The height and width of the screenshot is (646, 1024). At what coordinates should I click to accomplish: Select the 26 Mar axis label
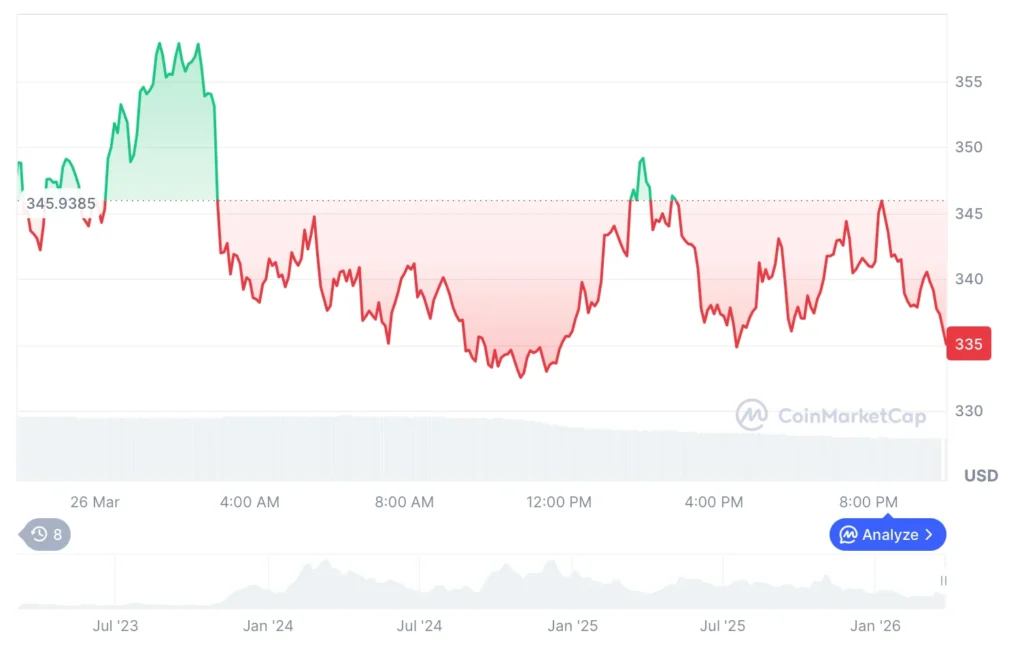coord(95,502)
